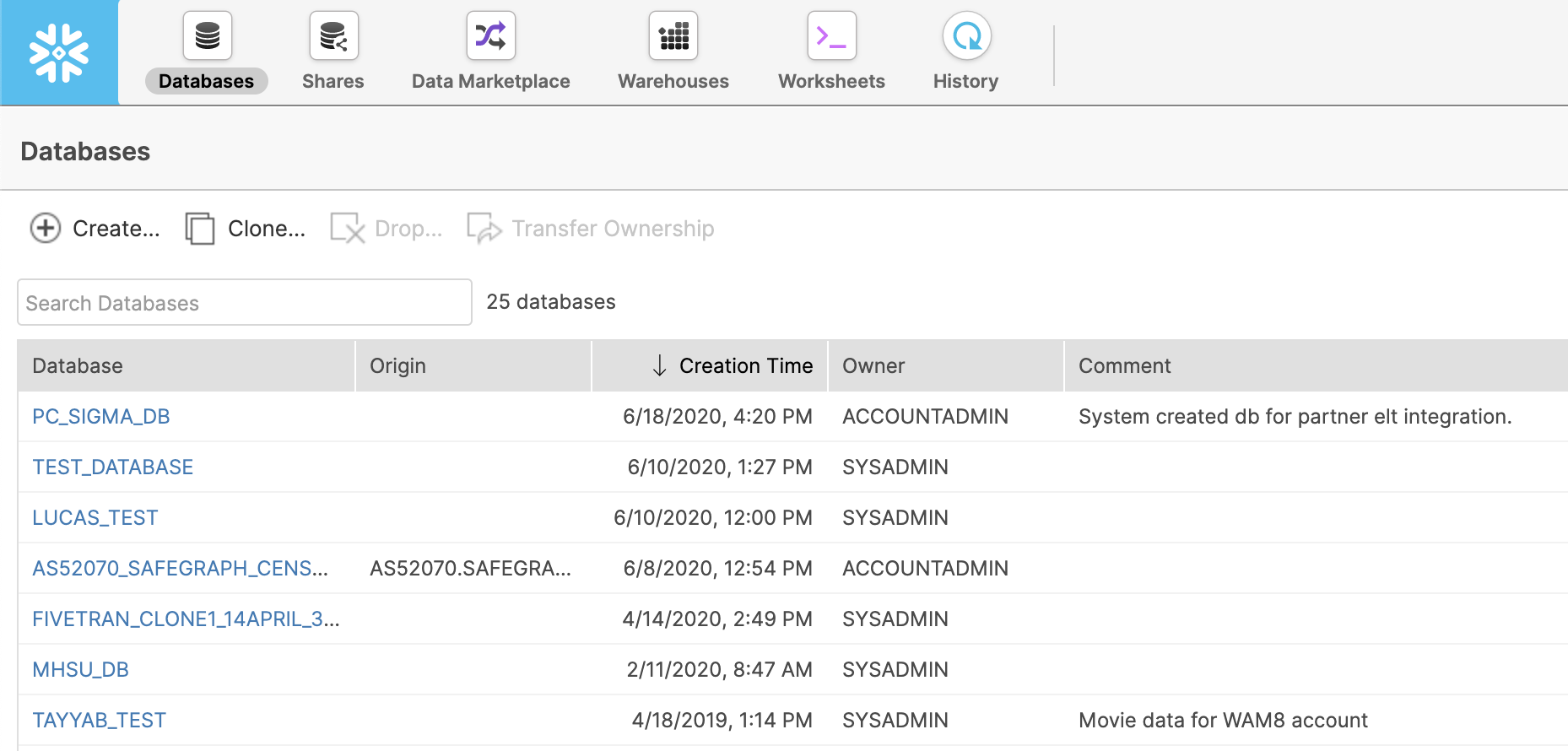
Task: Open the PC_SIGMA_DB database link
Action: click(x=101, y=417)
